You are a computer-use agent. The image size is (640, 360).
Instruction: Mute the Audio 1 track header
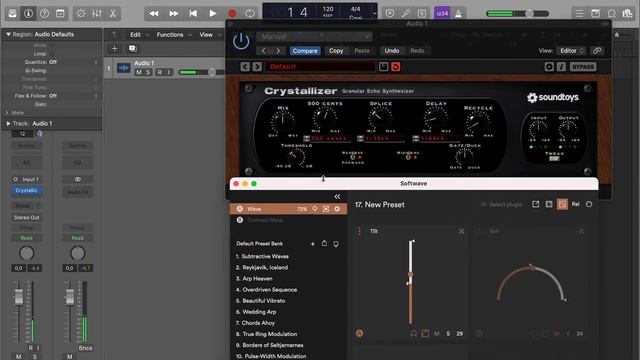139,72
